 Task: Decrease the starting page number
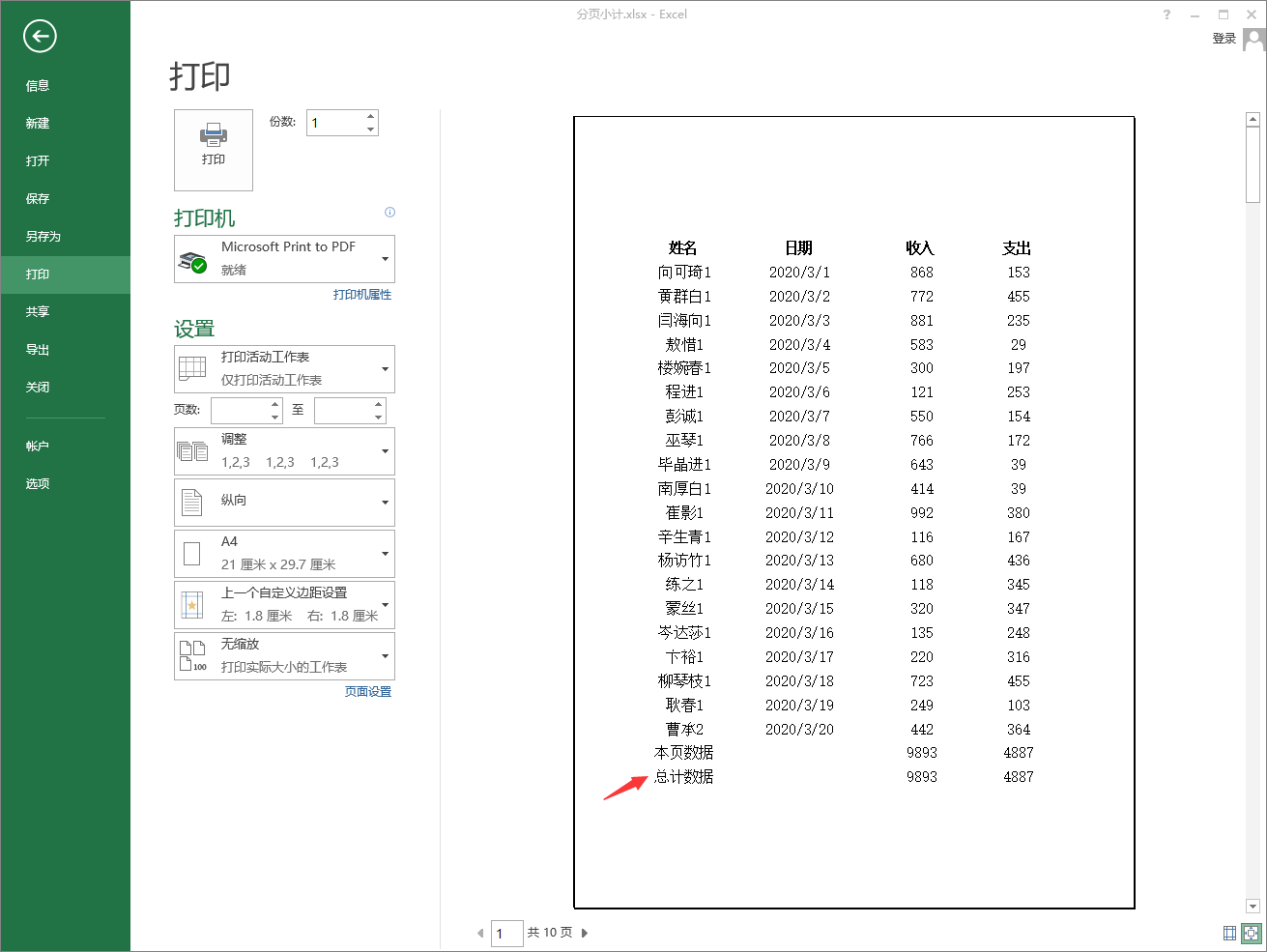pyautogui.click(x=275, y=418)
